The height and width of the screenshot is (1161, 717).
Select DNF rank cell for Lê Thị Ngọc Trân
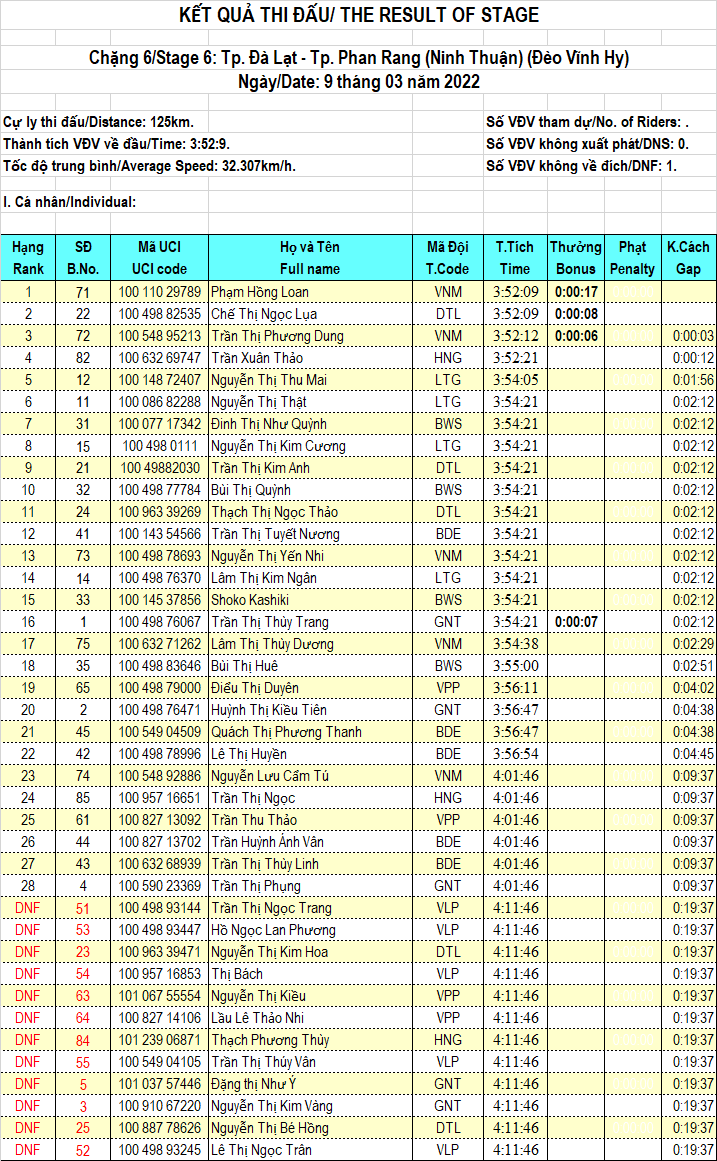tap(28, 1150)
